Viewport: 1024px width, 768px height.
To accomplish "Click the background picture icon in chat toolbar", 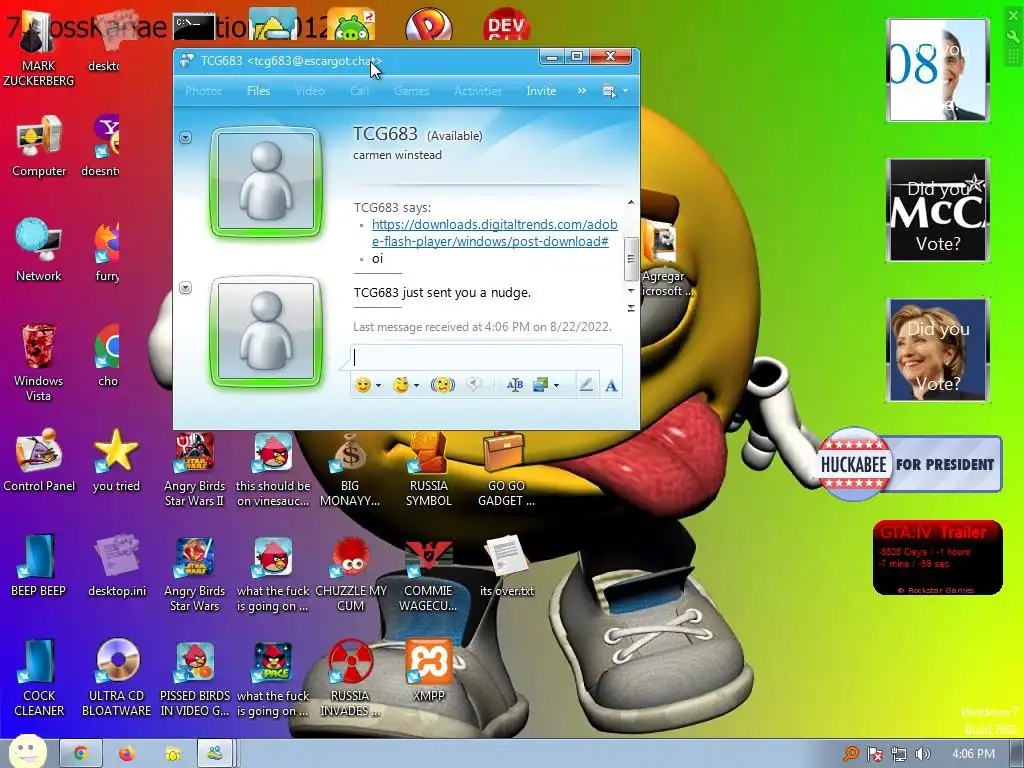I will 540,385.
